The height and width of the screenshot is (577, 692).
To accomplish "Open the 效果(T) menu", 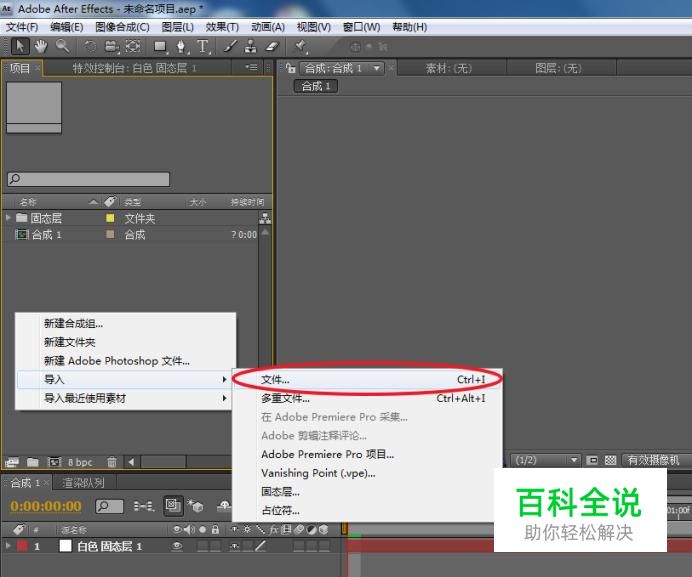I will pos(222,27).
